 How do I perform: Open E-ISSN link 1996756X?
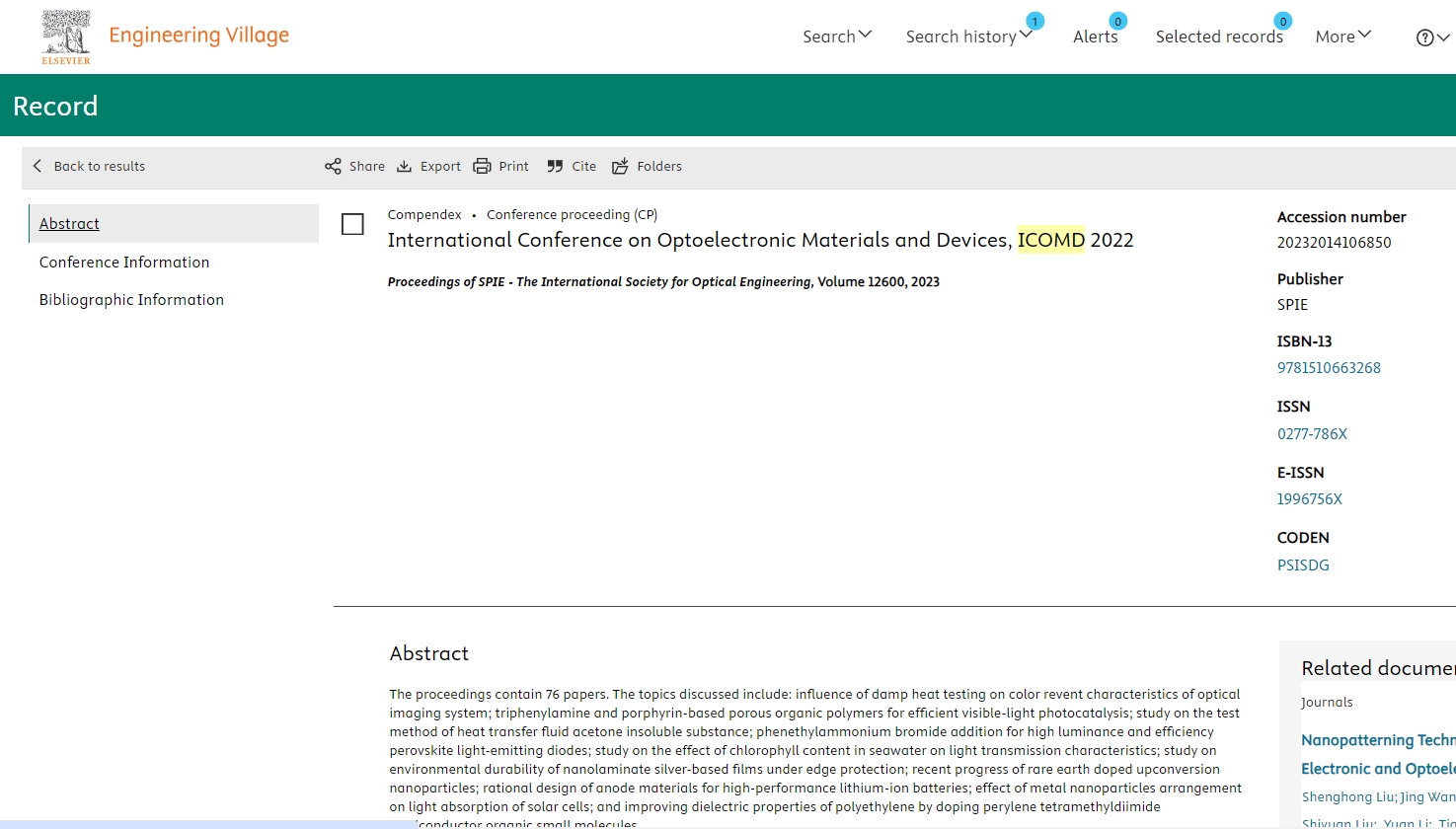[x=1310, y=498]
